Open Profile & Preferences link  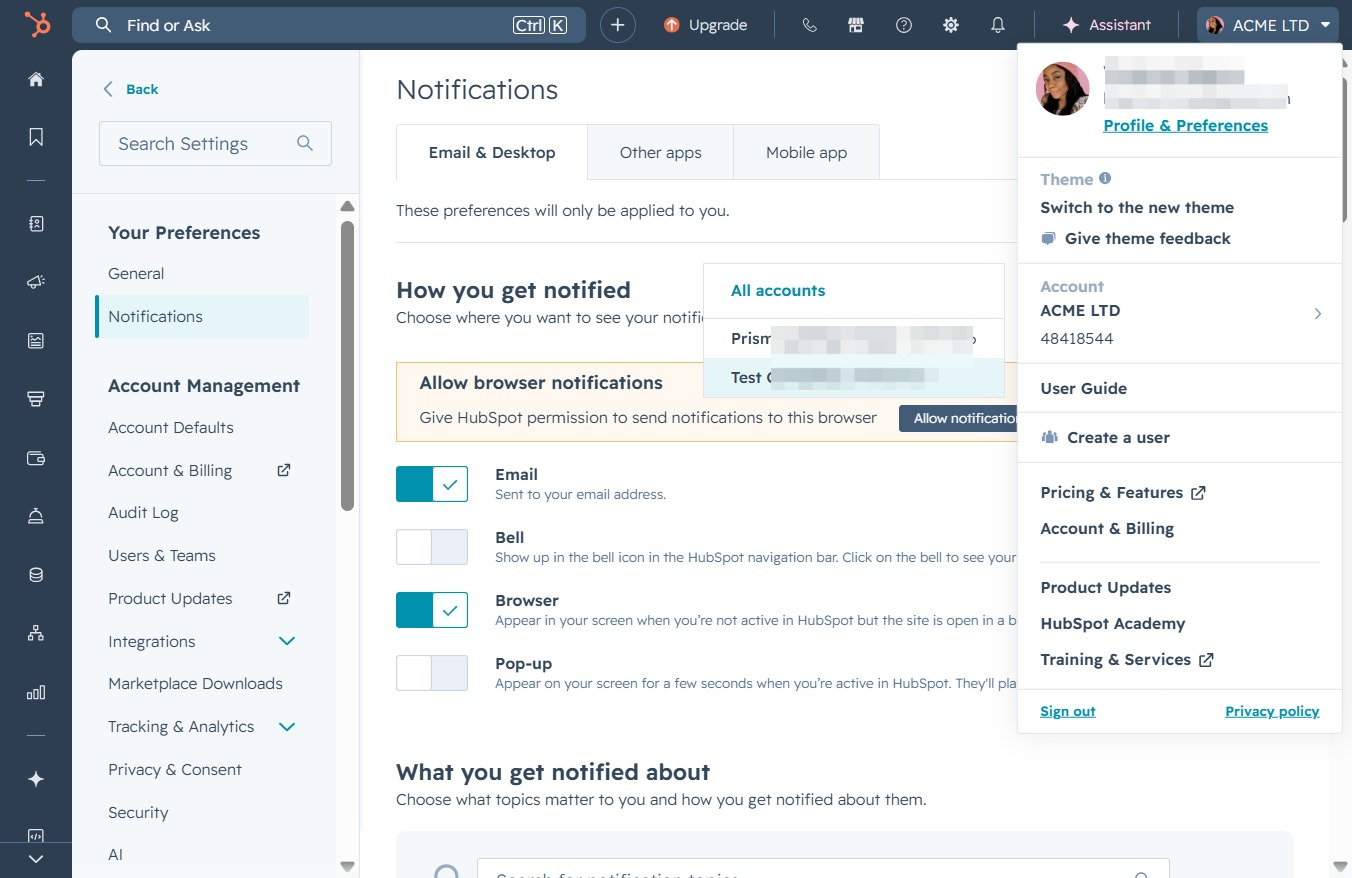[x=1185, y=125]
